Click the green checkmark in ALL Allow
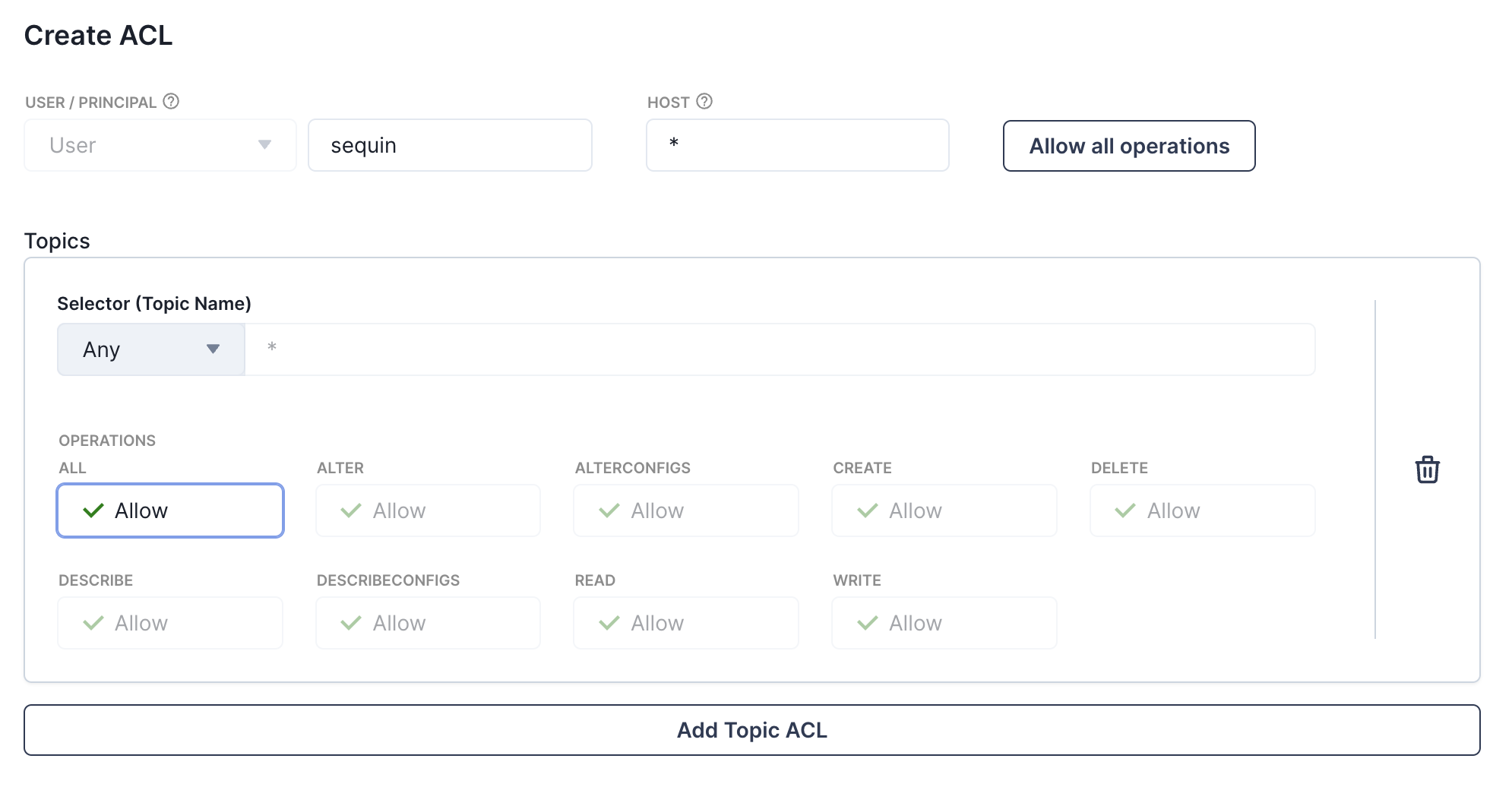The image size is (1512, 787). pyautogui.click(x=93, y=510)
